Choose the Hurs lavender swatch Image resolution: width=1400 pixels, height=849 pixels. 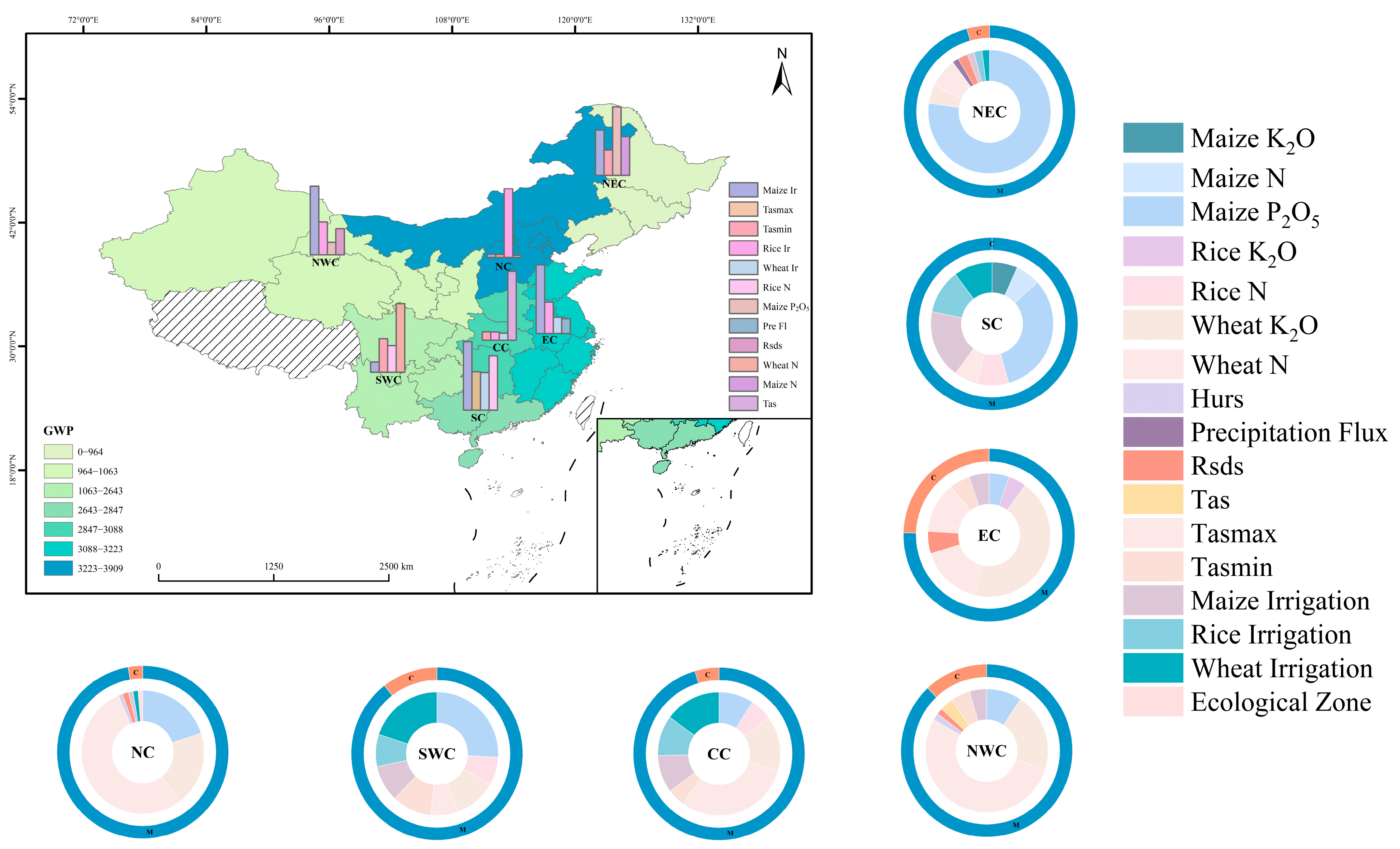(1153, 398)
